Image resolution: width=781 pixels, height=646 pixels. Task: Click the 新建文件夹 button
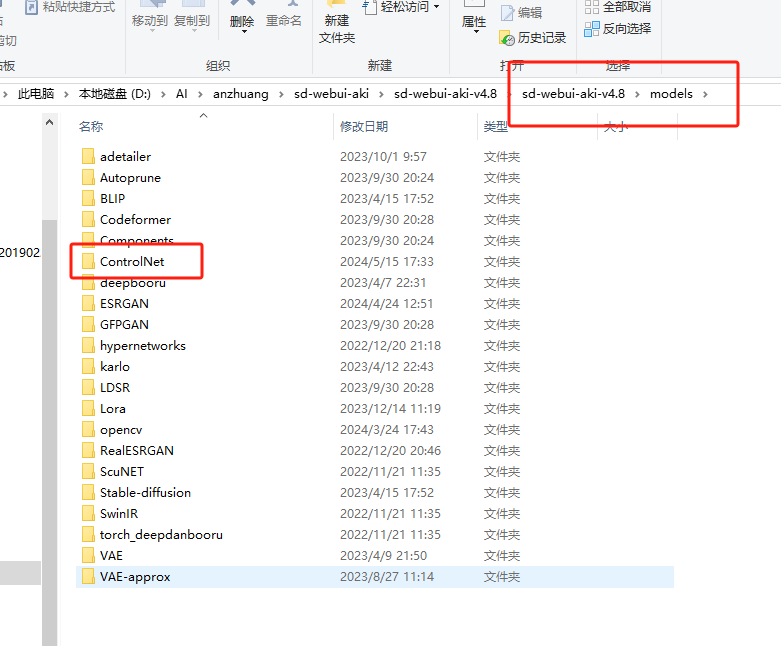click(x=337, y=23)
